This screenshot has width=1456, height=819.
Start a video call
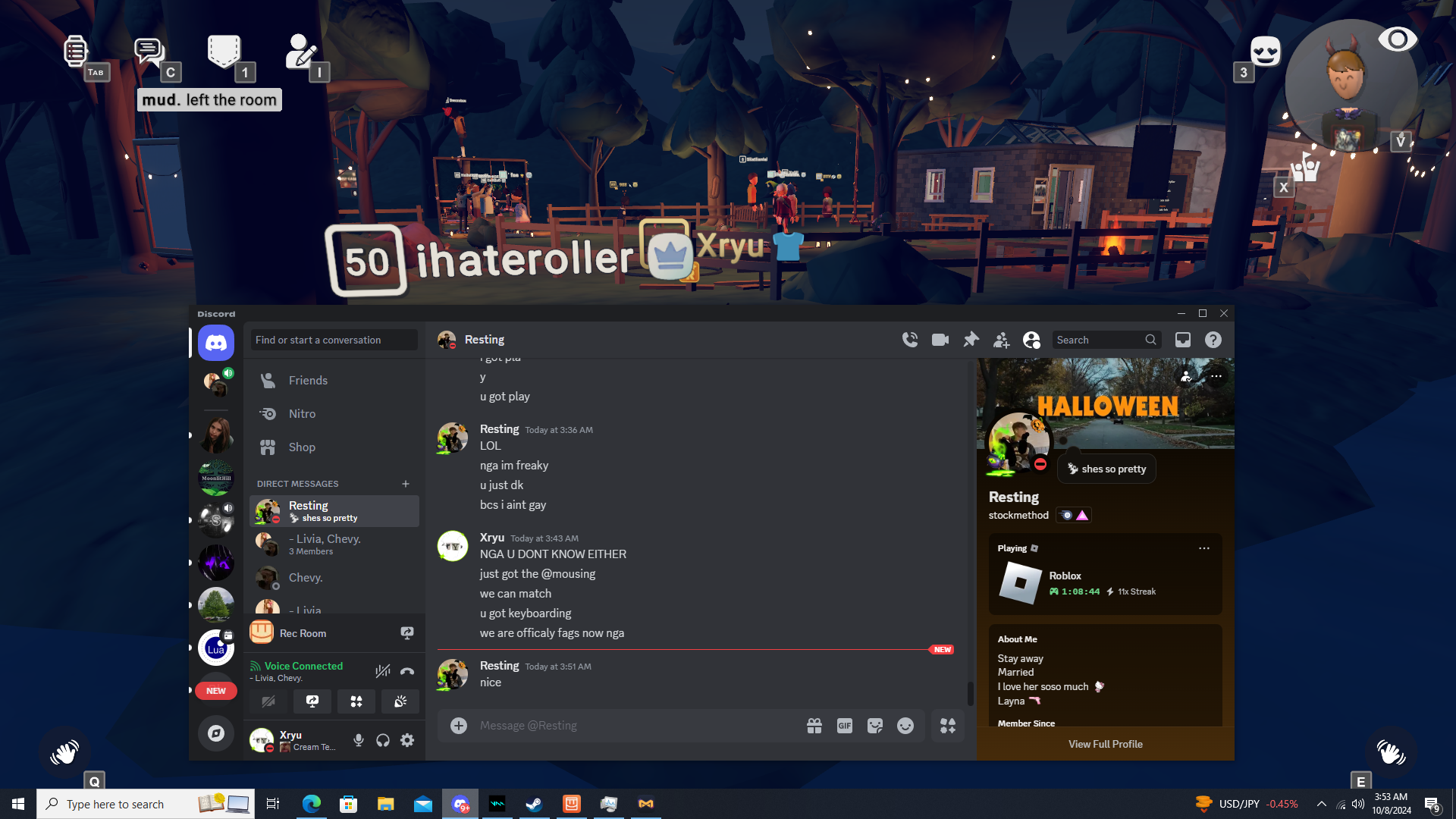(x=940, y=340)
